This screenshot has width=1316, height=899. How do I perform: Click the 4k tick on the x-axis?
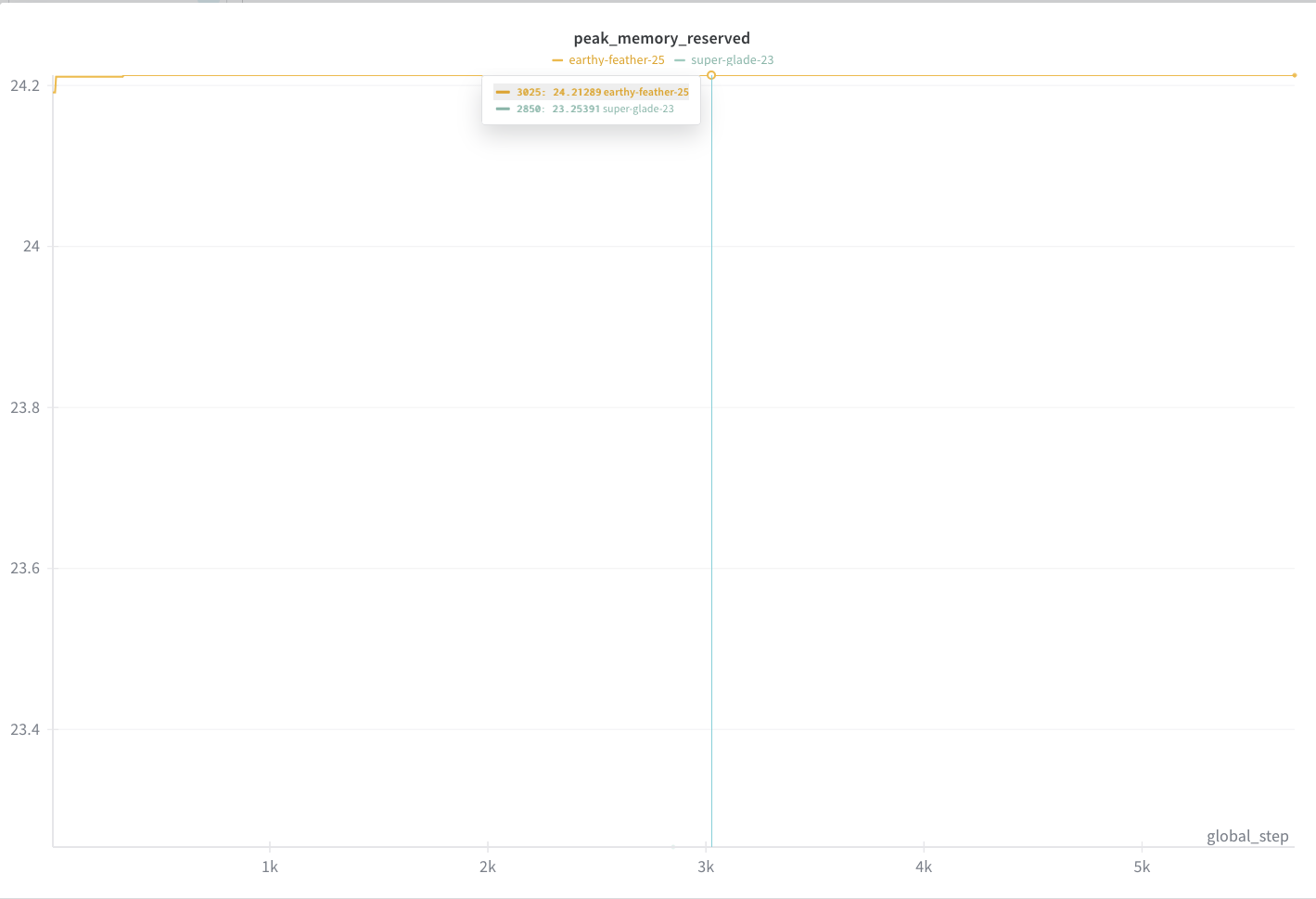(924, 867)
